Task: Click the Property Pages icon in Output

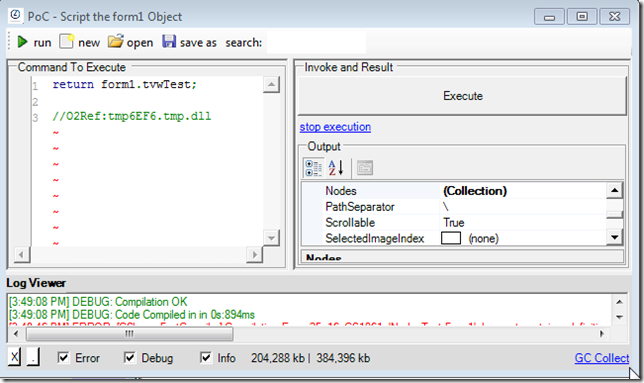Action: point(365,168)
